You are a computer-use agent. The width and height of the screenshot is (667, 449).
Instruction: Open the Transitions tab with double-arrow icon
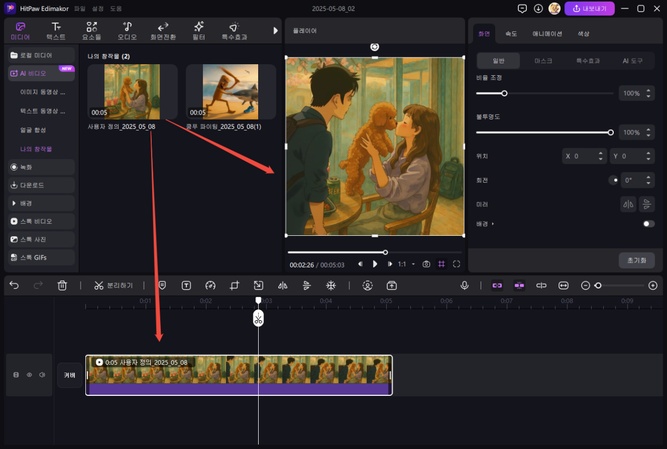click(163, 31)
